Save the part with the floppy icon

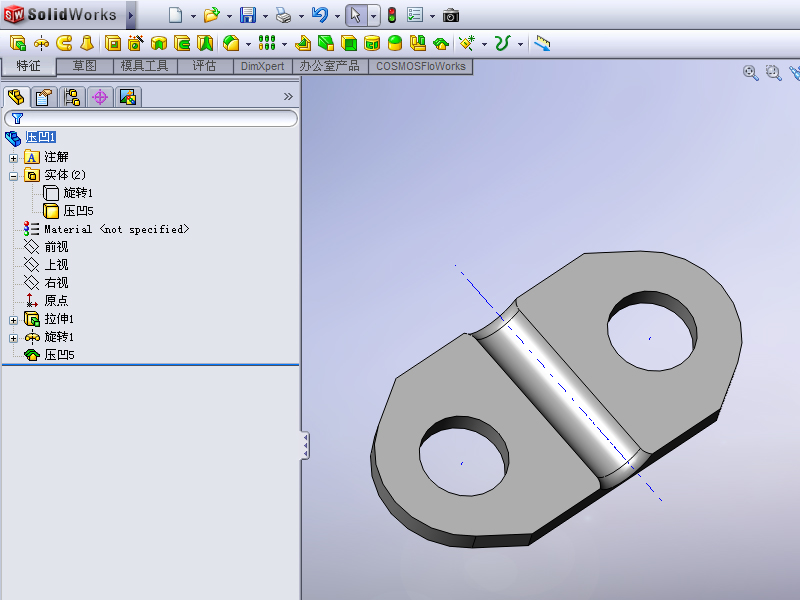pos(248,15)
